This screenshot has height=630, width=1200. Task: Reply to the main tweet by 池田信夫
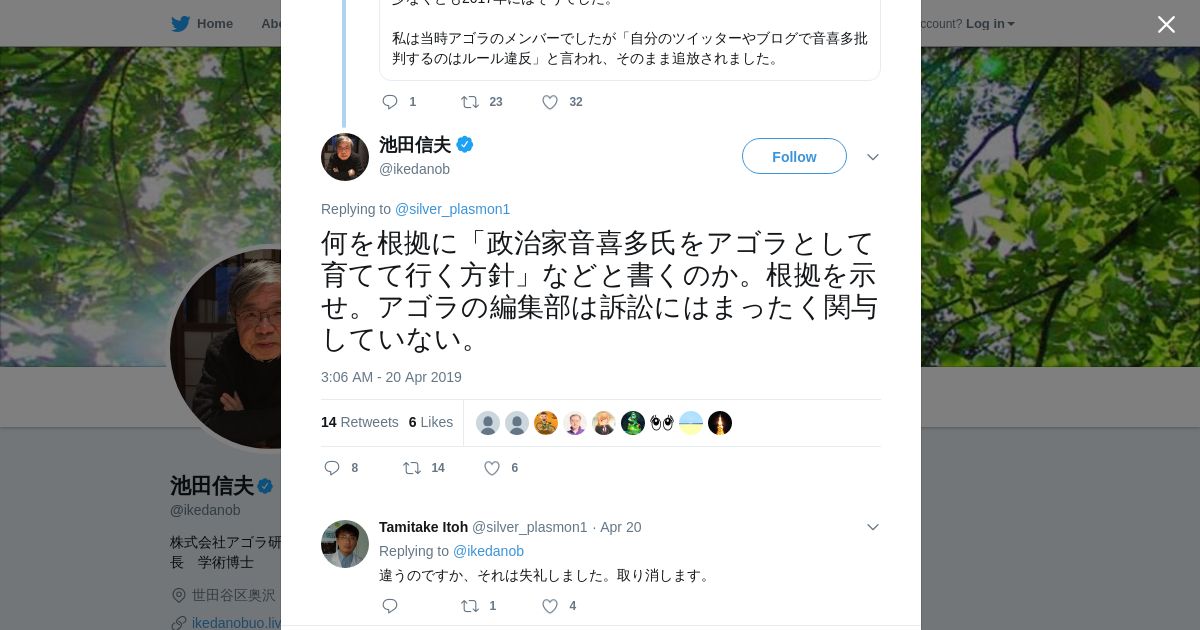333,468
